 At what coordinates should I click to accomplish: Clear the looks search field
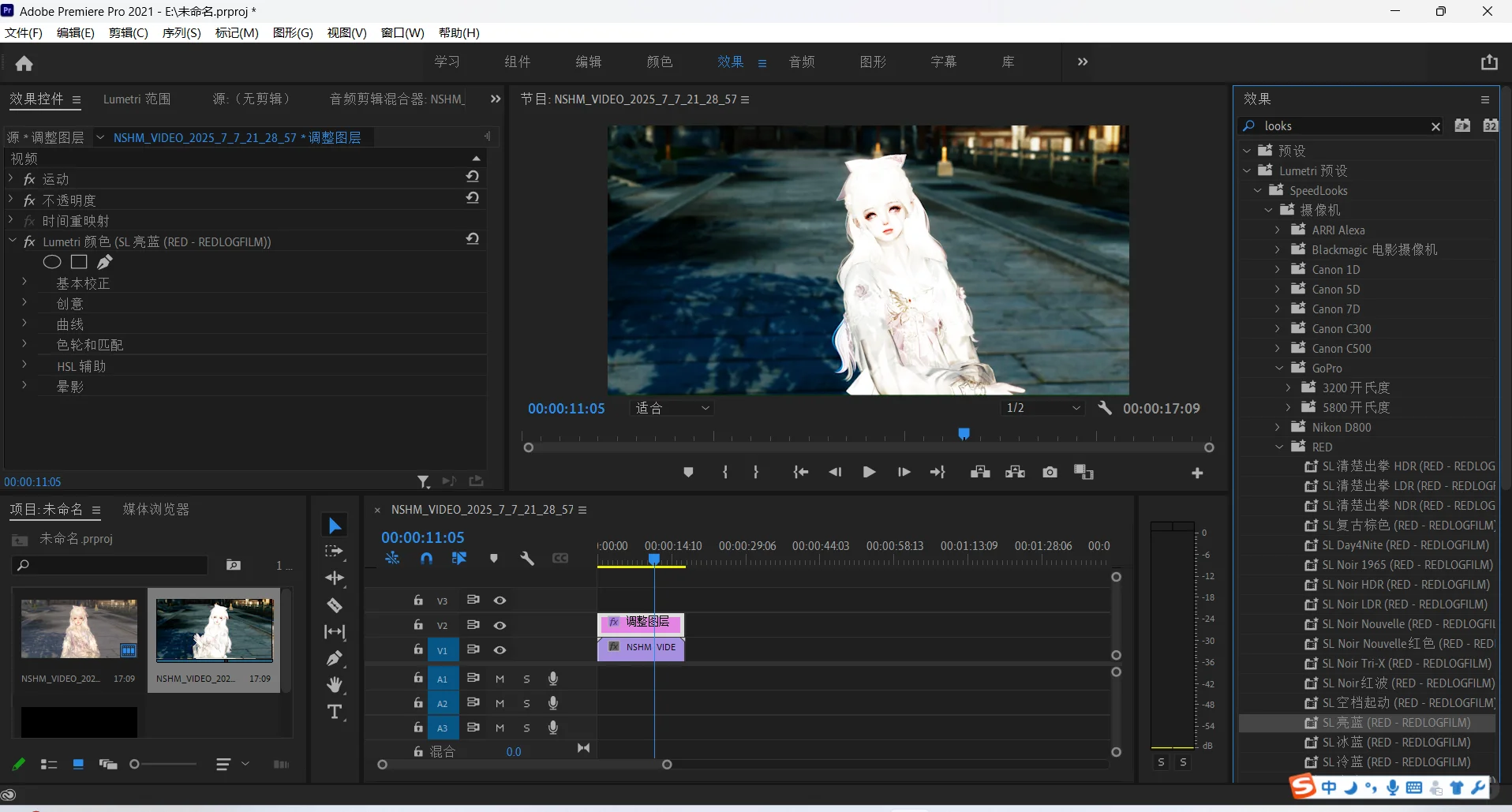click(1435, 126)
